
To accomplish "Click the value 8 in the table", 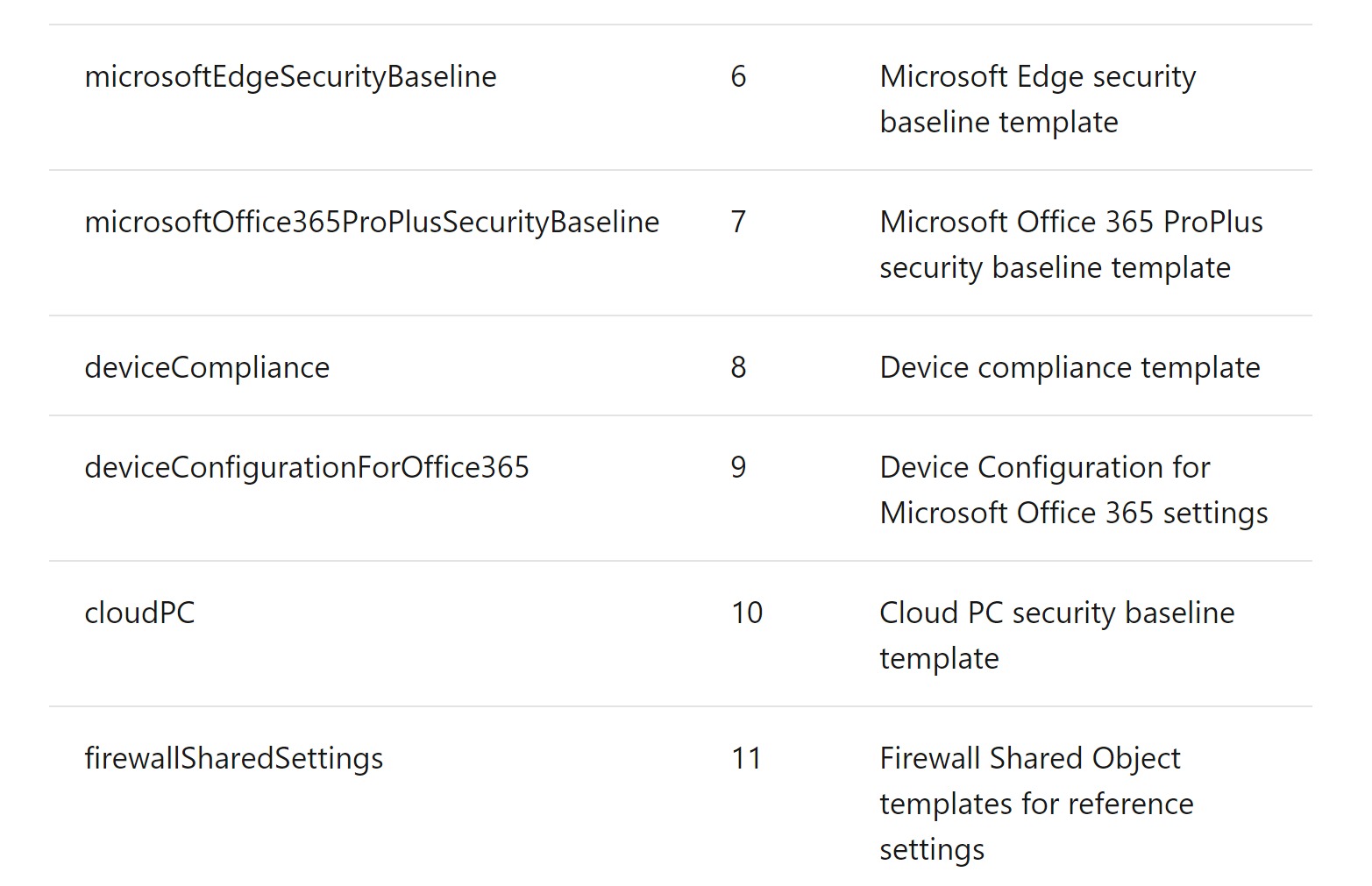I will [738, 368].
